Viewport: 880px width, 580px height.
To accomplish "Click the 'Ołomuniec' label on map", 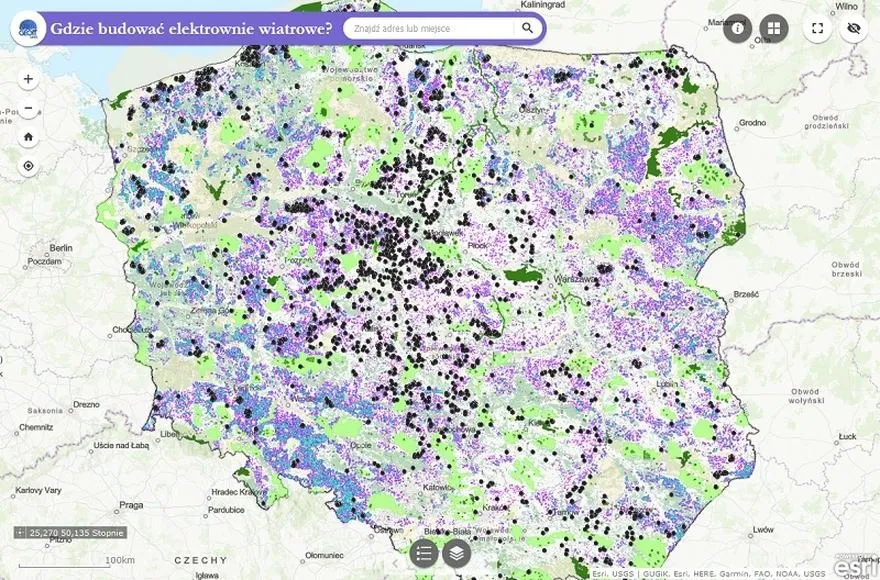I will [324, 555].
